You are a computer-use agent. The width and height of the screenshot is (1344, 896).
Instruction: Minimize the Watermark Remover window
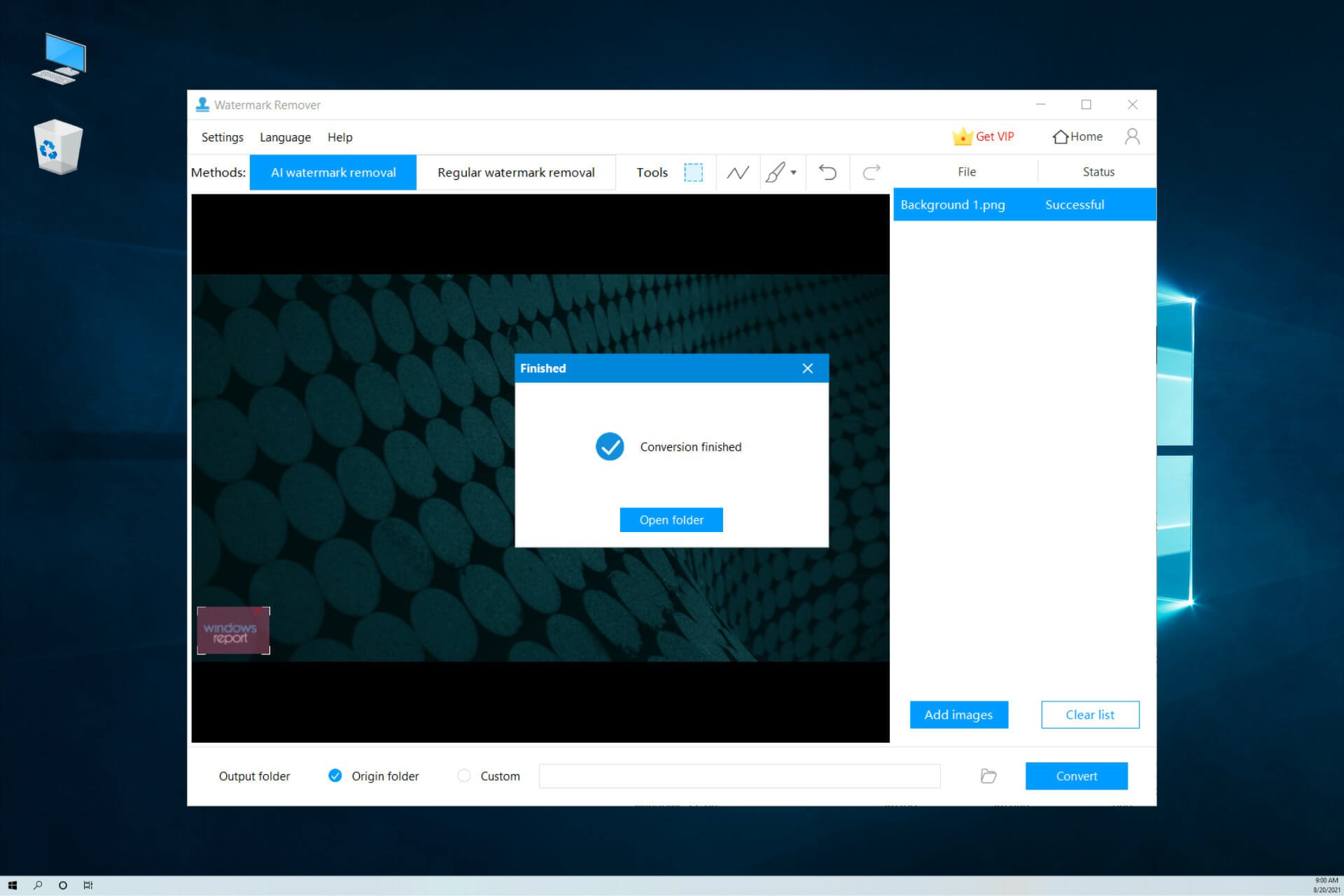[x=1040, y=104]
